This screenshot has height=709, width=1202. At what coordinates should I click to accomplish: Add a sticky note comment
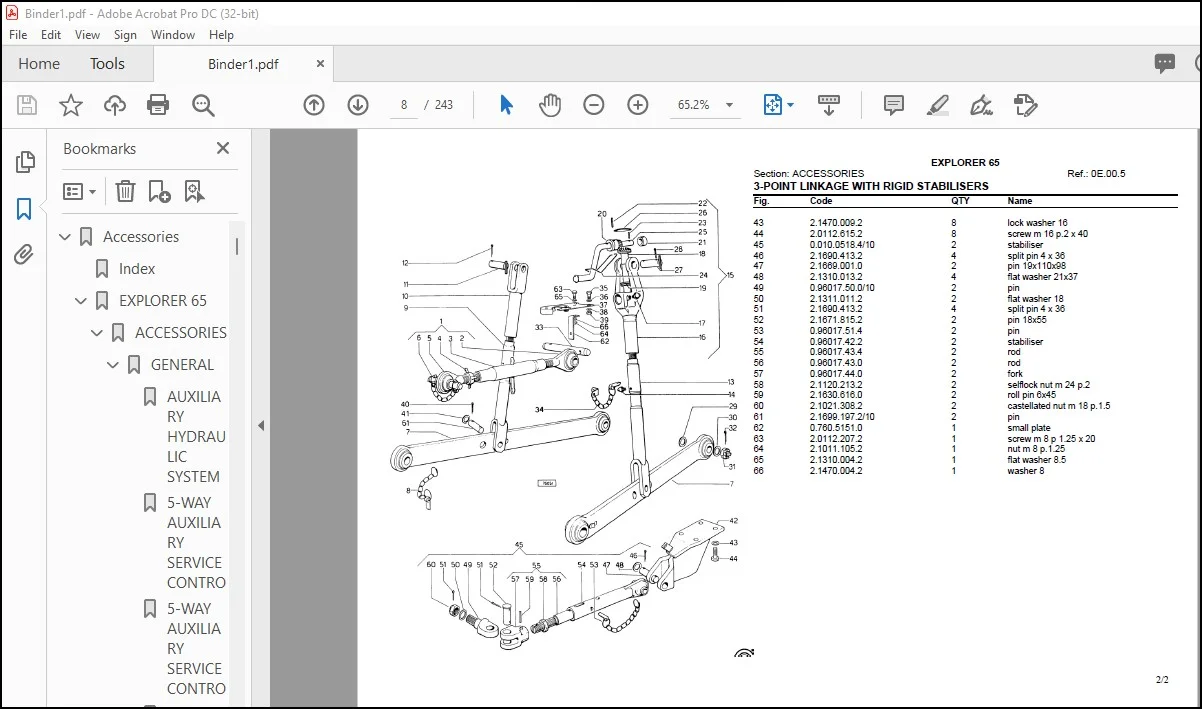(x=894, y=105)
